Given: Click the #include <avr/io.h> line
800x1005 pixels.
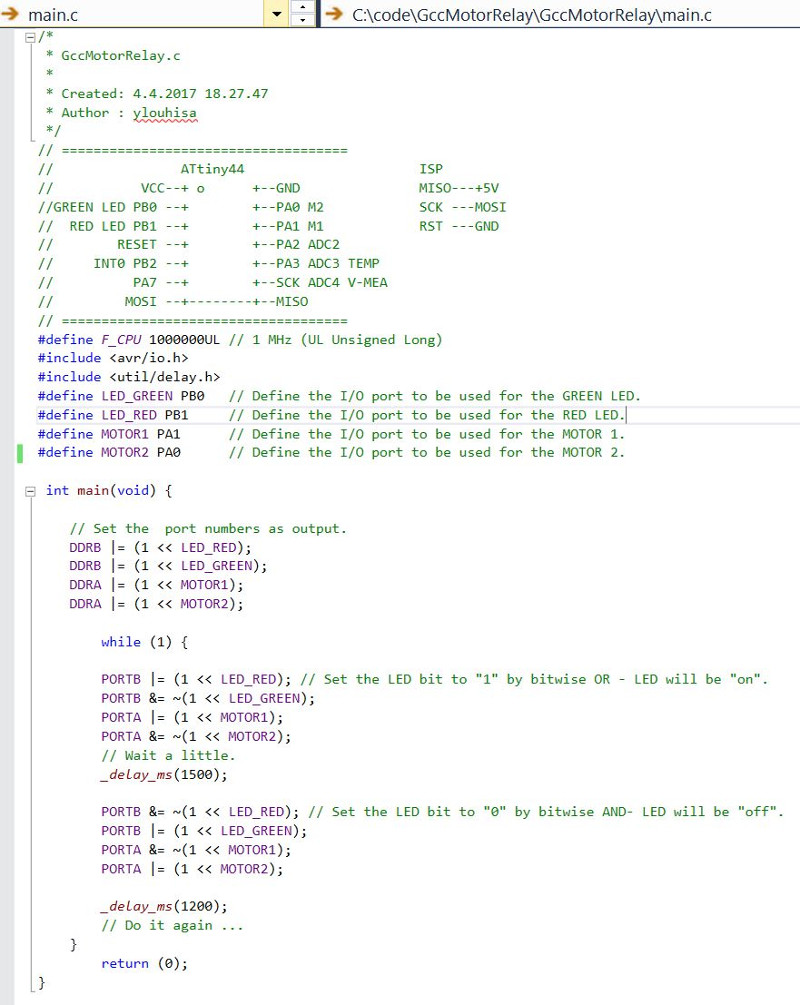Looking at the screenshot, I should 110,357.
